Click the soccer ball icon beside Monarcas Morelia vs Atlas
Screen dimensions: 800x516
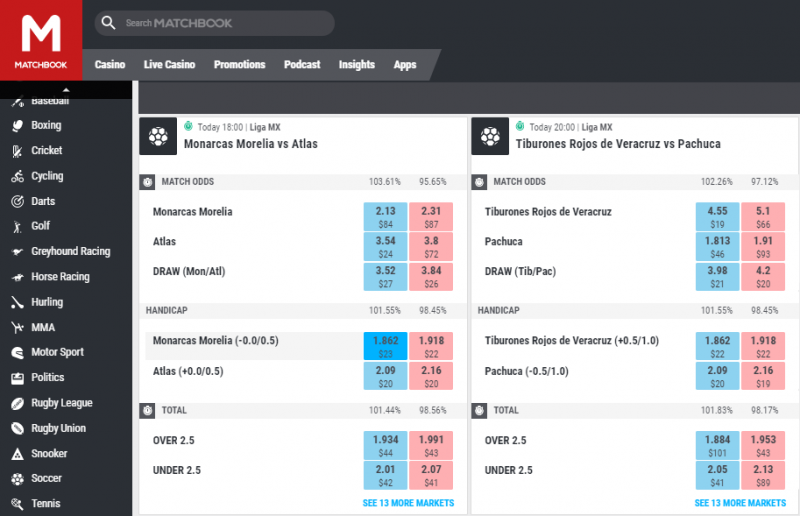[157, 135]
